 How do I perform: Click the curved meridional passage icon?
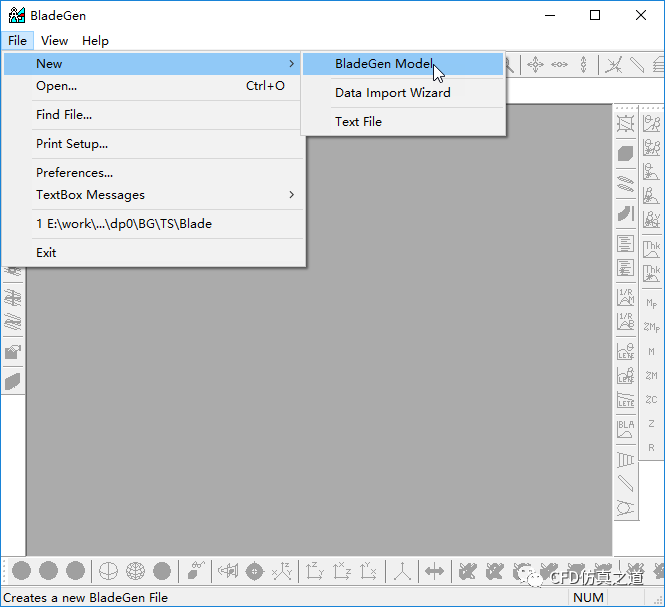point(626,213)
